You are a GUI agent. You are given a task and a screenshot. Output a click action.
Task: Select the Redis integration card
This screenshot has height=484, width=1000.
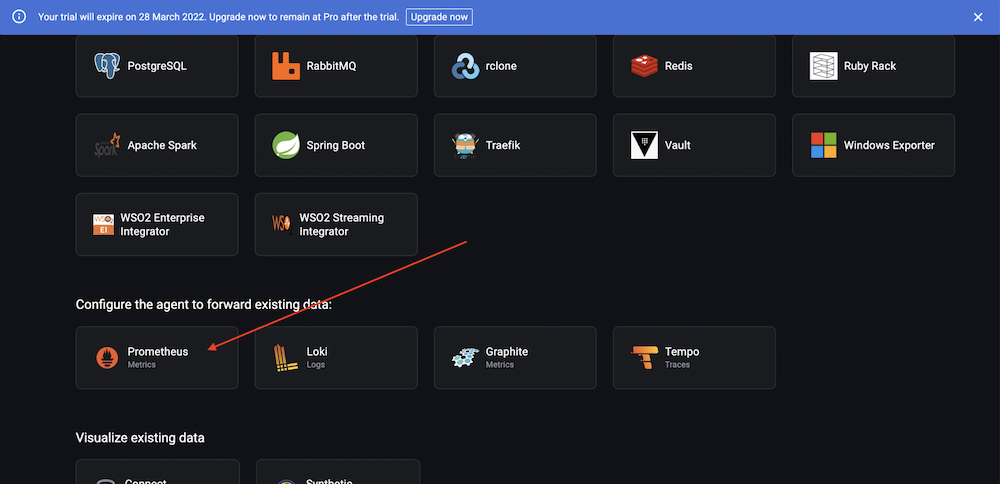point(695,66)
